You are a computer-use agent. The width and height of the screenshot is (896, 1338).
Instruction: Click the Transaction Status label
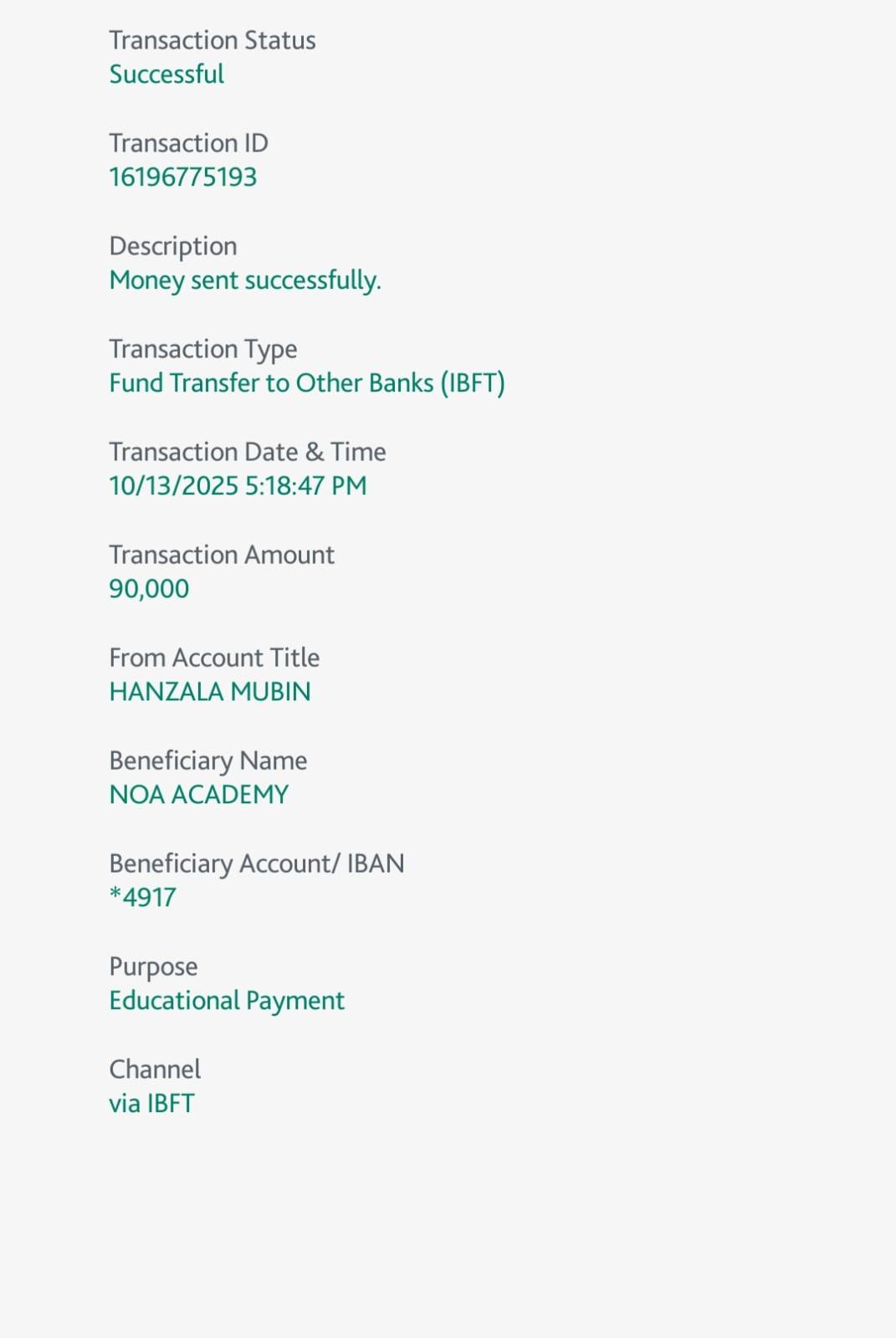point(212,40)
